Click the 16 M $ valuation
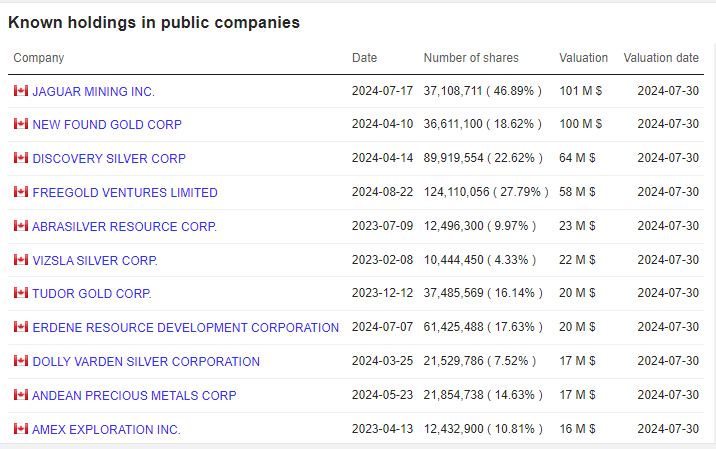Viewport: 716px width, 449px height. coord(577,429)
